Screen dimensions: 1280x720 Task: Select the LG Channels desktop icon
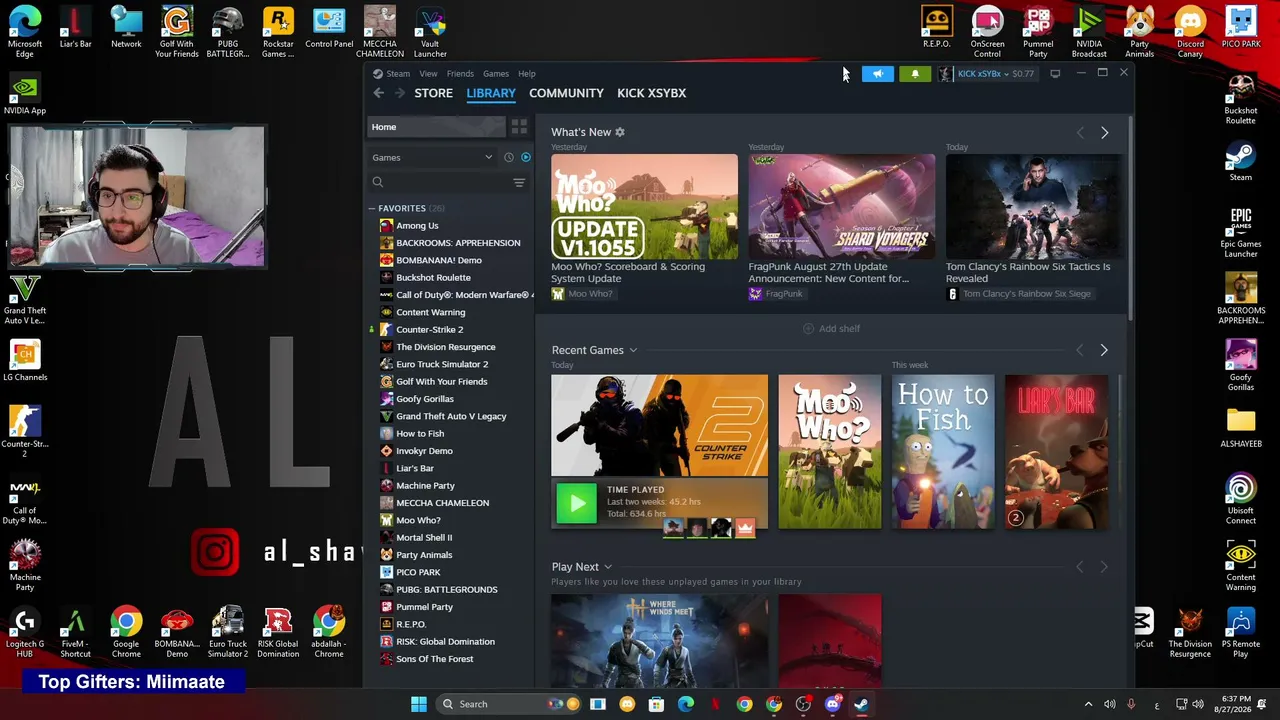(x=25, y=360)
